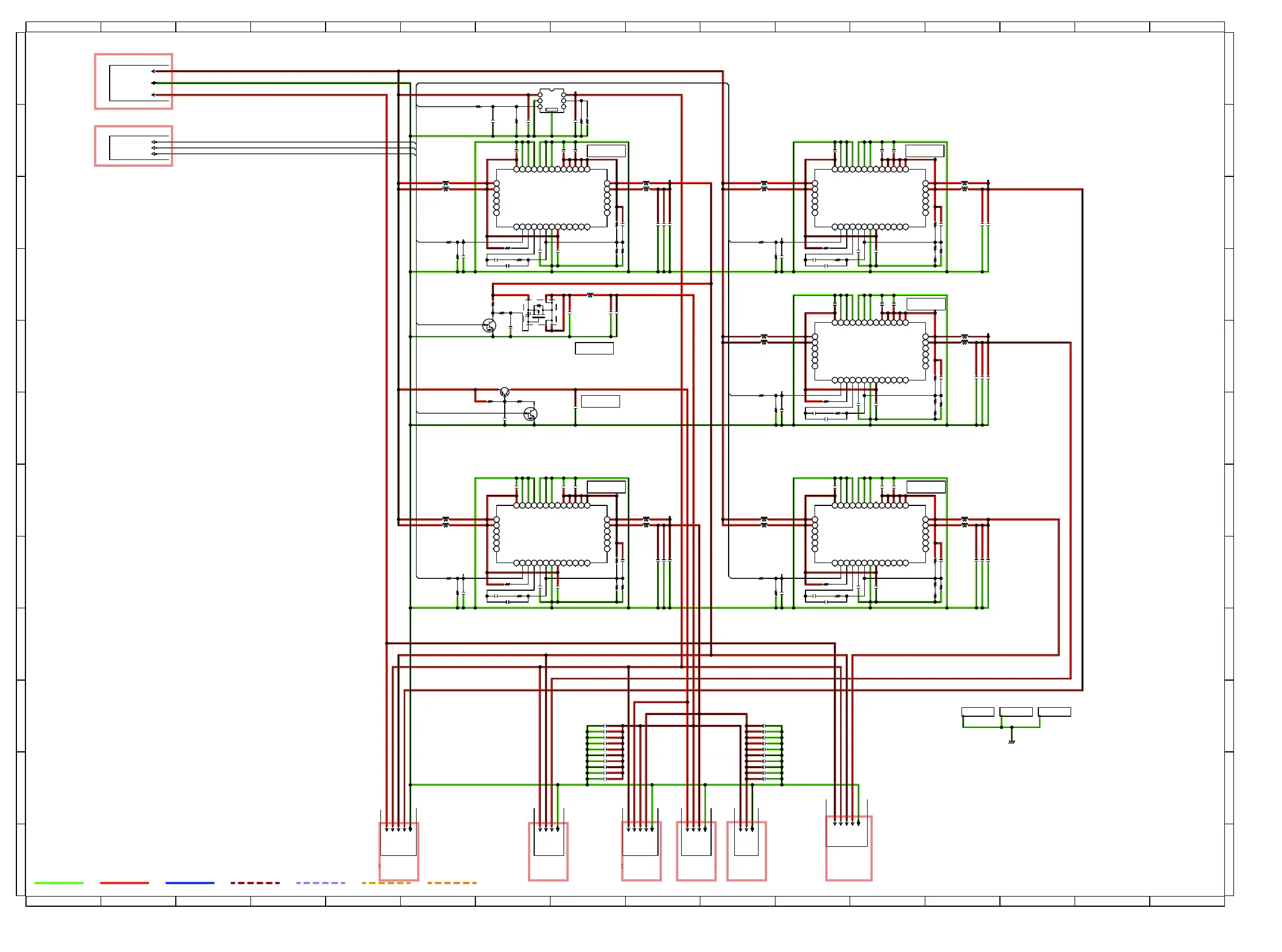Click the top-left large IC block
The height and width of the screenshot is (952, 1282).
(551, 198)
